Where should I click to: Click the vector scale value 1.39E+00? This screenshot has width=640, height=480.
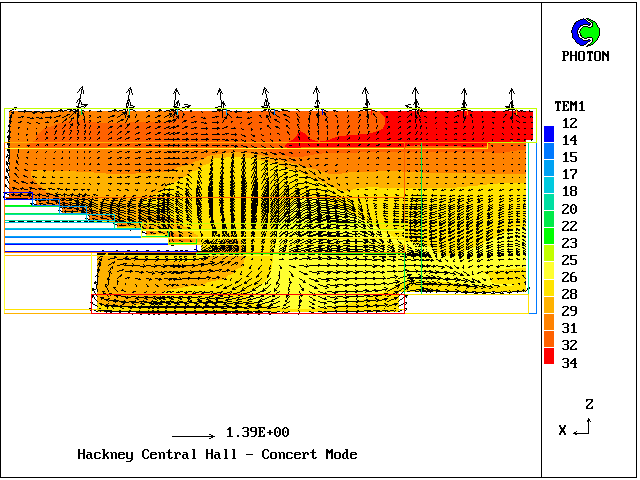point(257,433)
